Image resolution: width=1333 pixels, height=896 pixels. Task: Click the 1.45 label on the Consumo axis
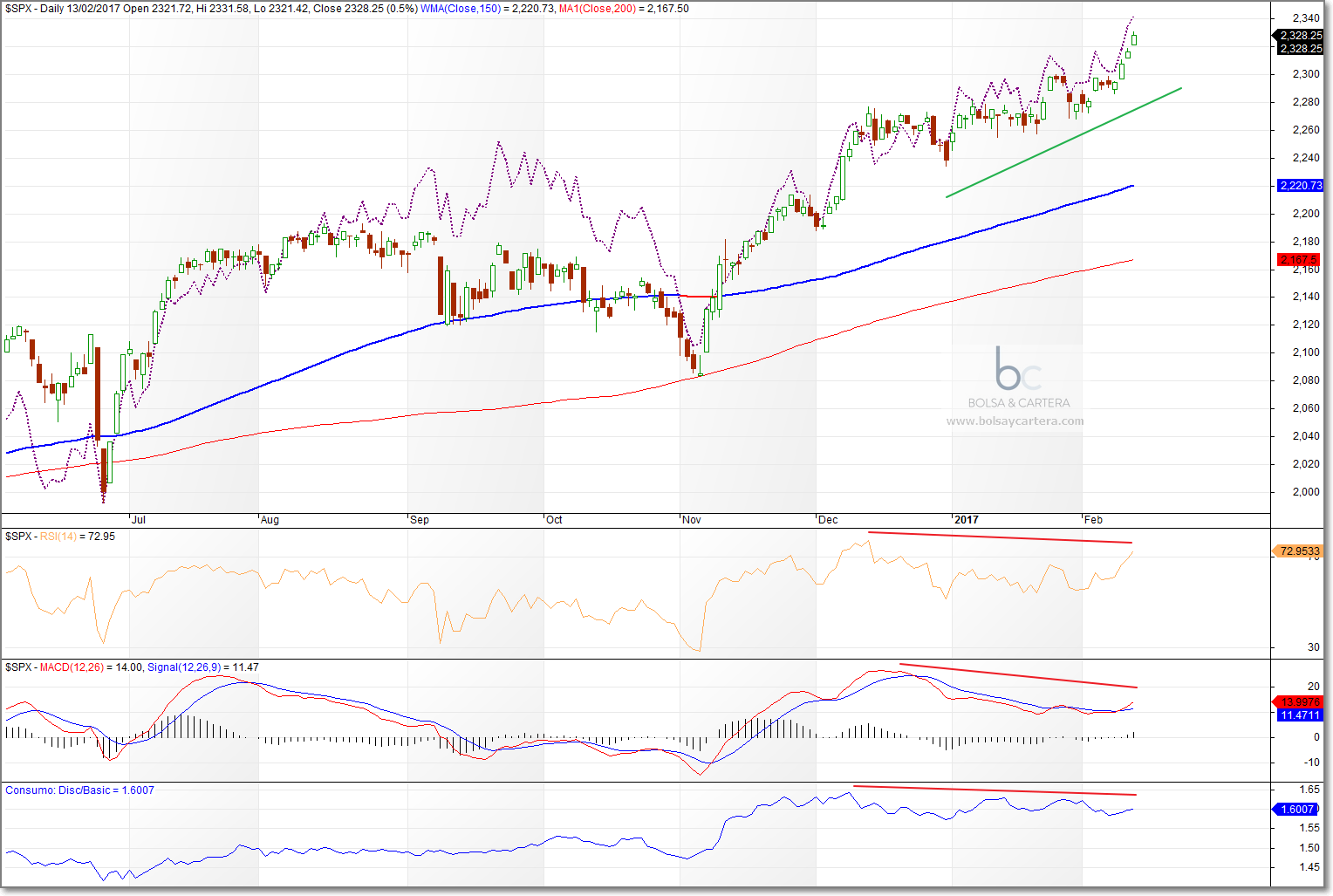pos(1309,867)
